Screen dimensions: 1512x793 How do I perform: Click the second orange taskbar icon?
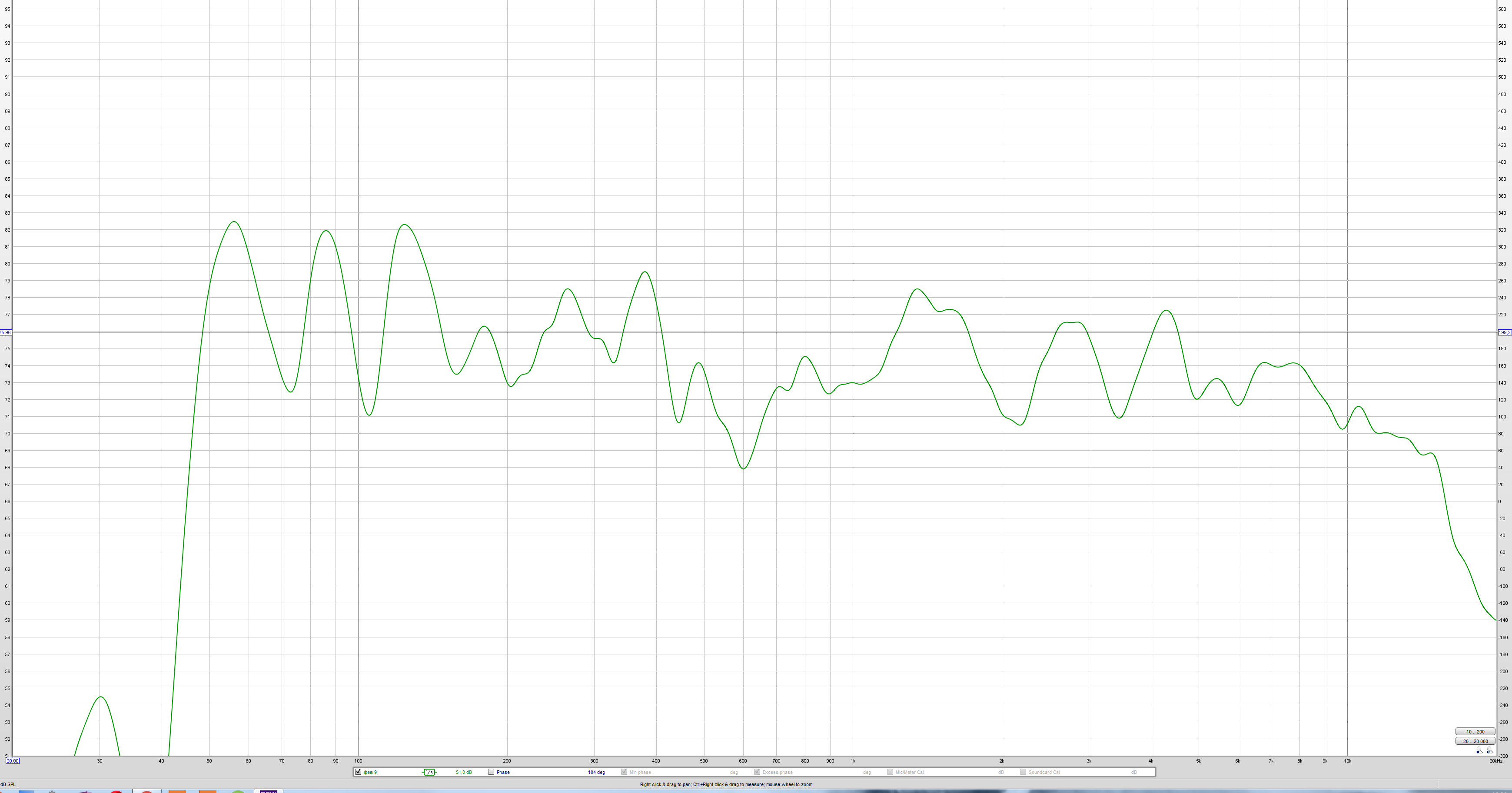click(207, 791)
